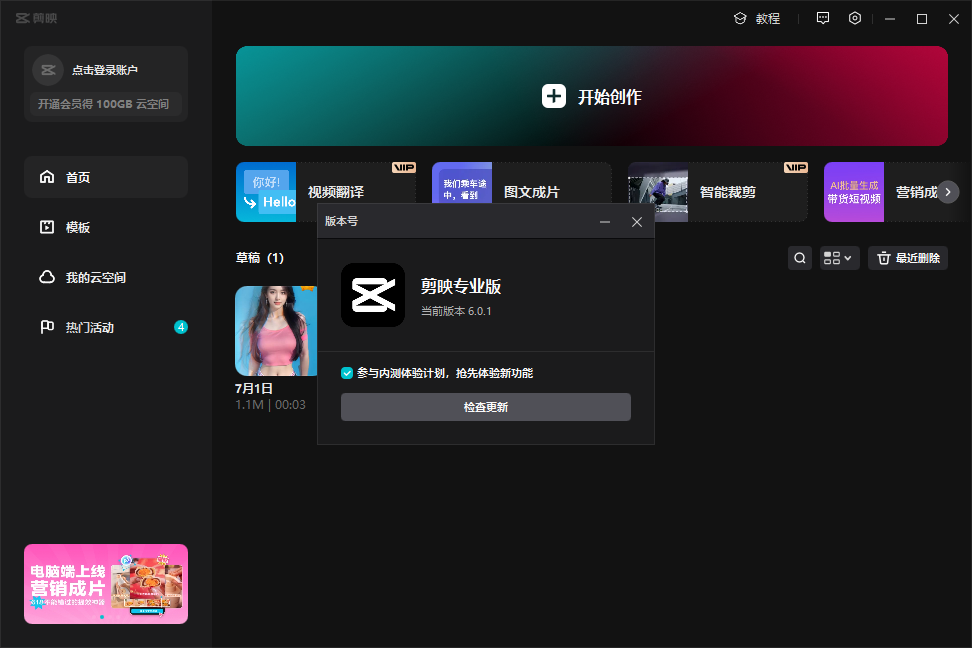Click the 电脑端上线 营销成片 promo banner
The width and height of the screenshot is (972, 648).
tap(106, 584)
